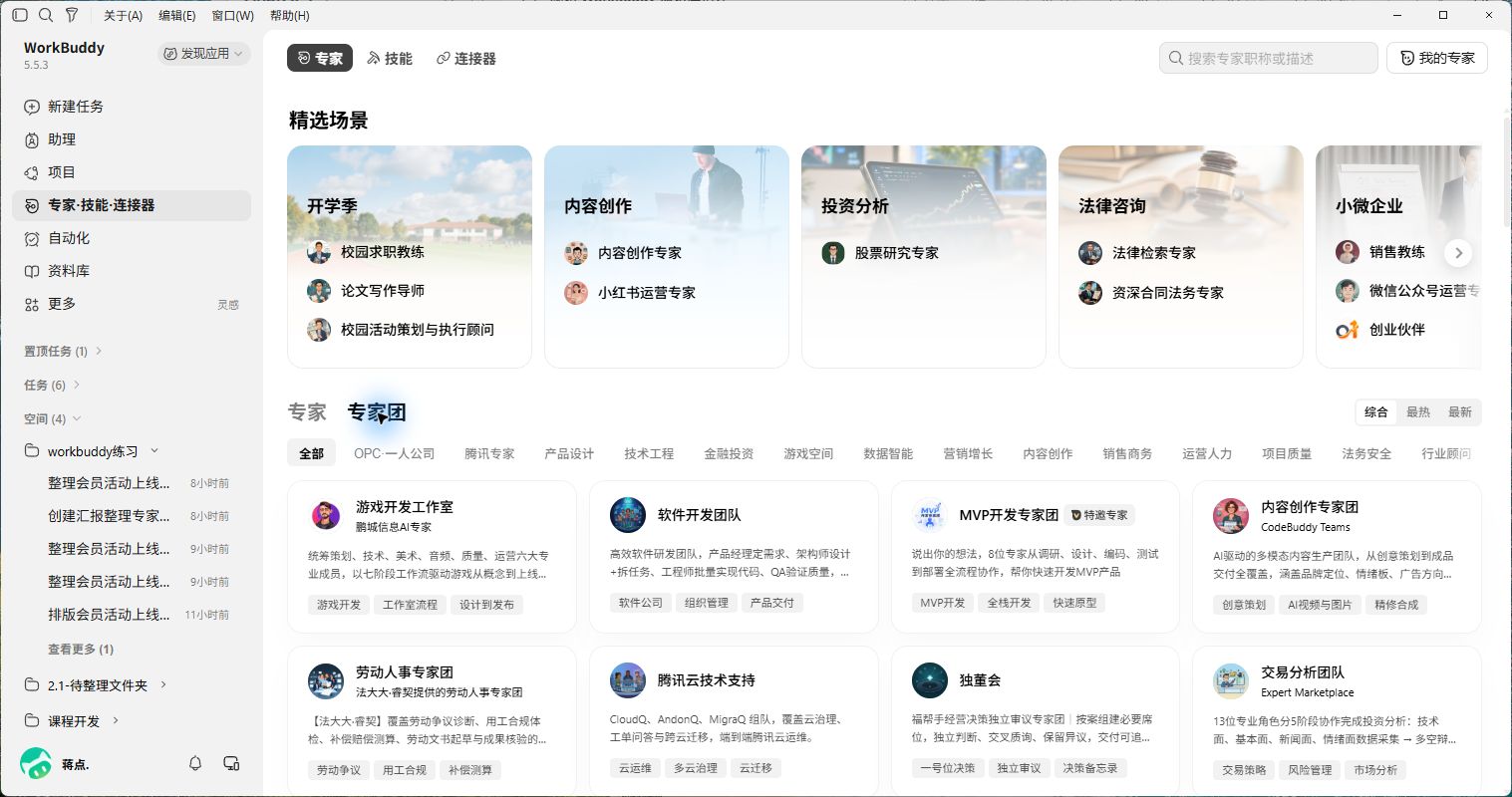Click MVP开发专家团 logo icon
This screenshot has width=1512, height=797.
click(x=929, y=515)
